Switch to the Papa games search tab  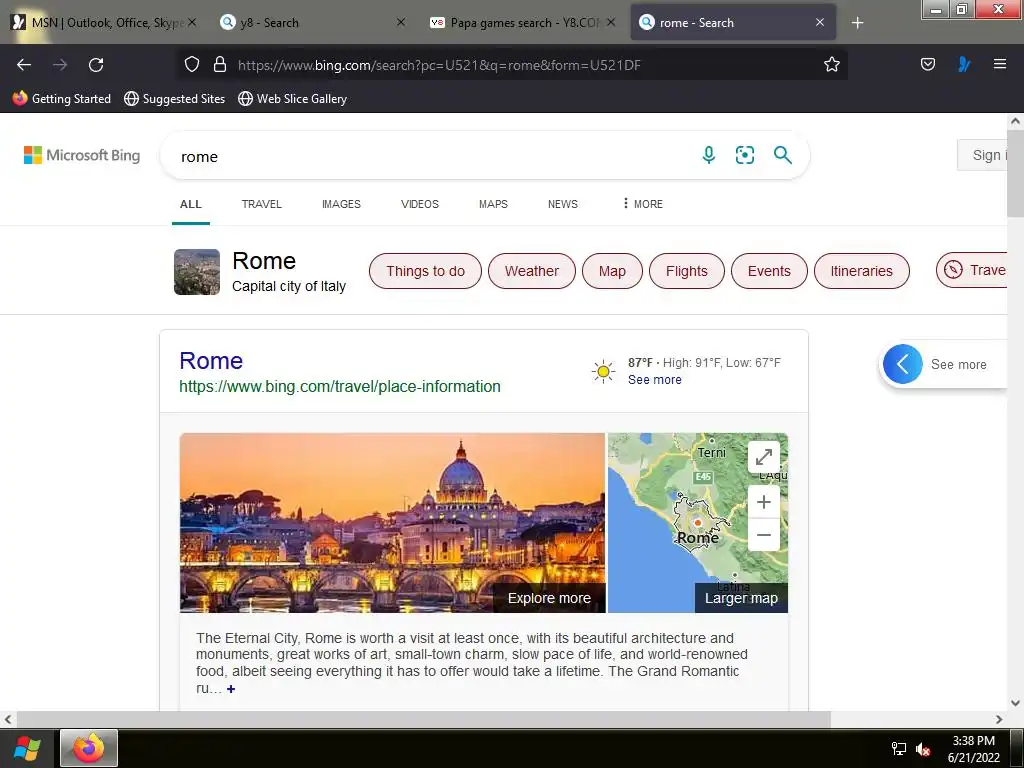pyautogui.click(x=521, y=23)
